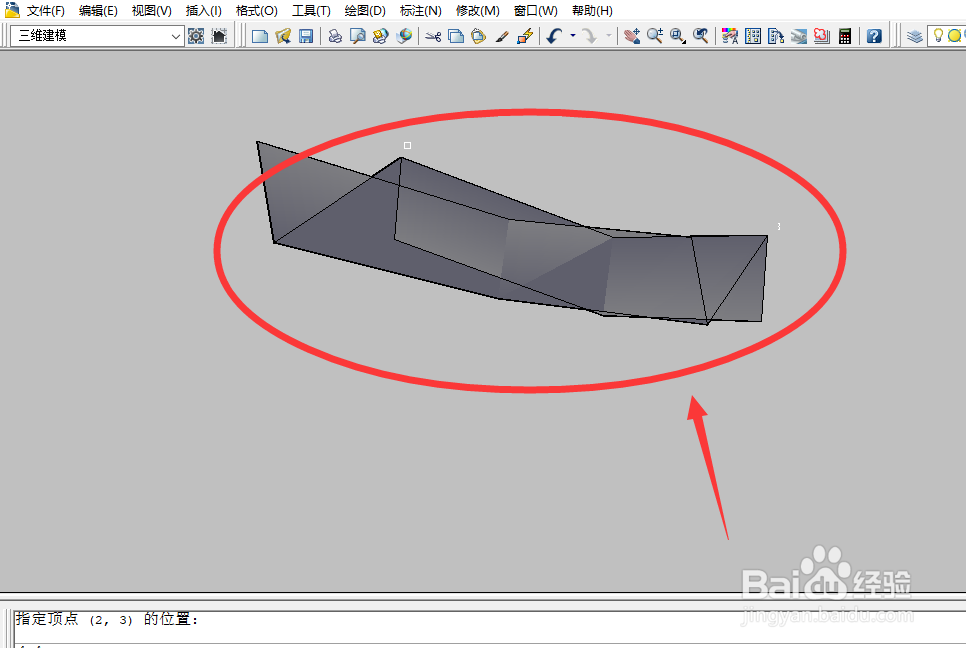This screenshot has width=966, height=648.
Task: Select the Zoom Realtime magnifier
Action: point(654,36)
